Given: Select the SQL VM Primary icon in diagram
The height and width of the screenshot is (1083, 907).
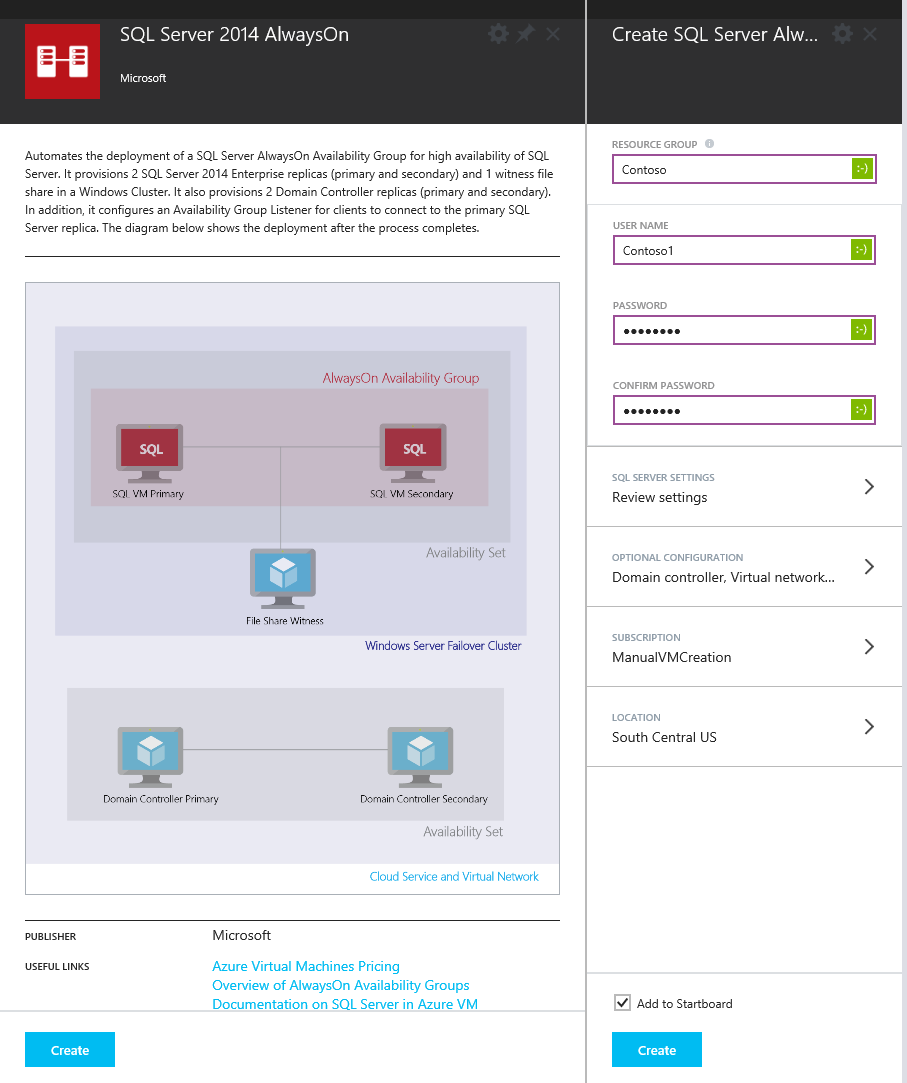Looking at the screenshot, I should (x=149, y=449).
